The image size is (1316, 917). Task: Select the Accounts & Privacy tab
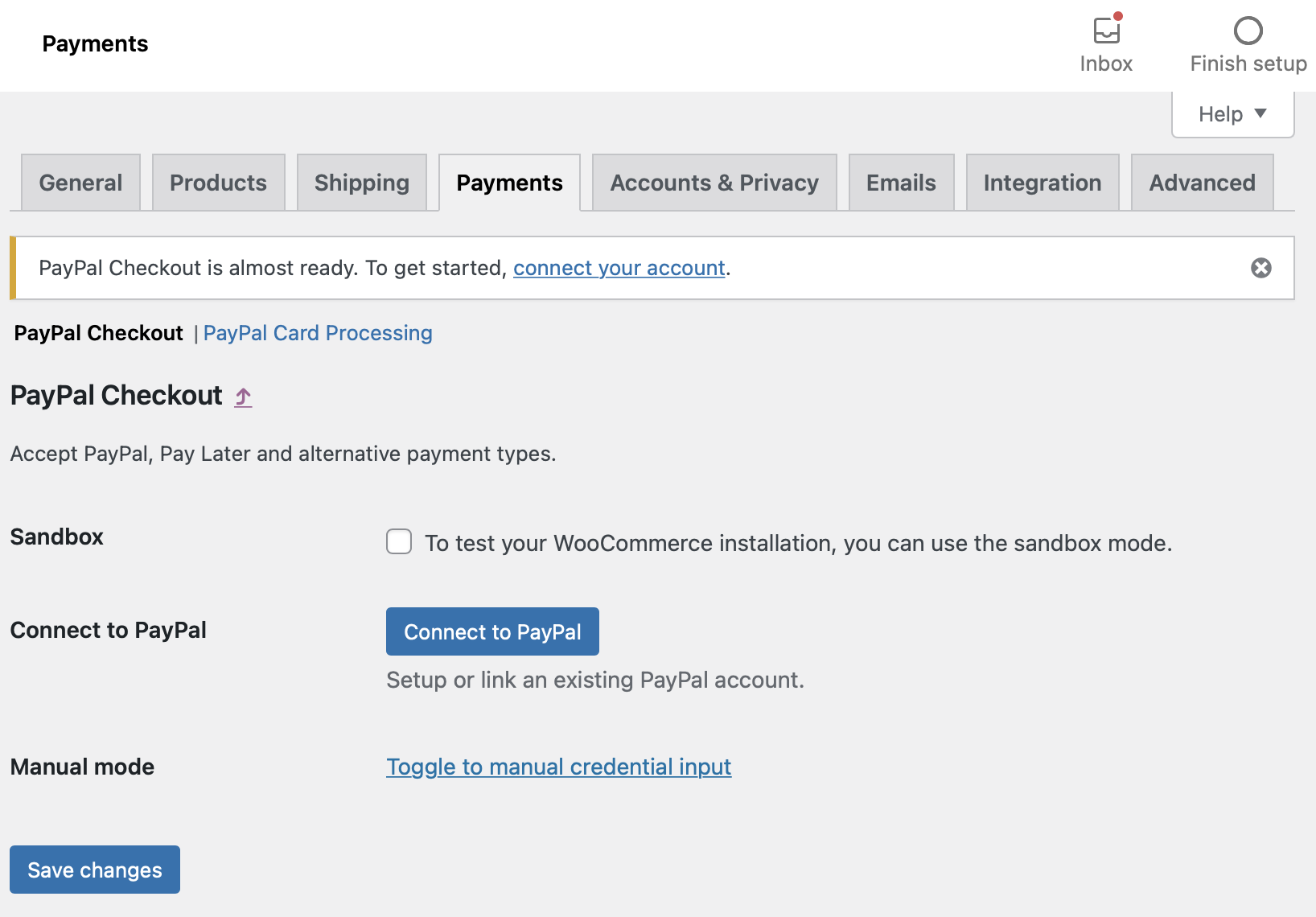(x=714, y=183)
